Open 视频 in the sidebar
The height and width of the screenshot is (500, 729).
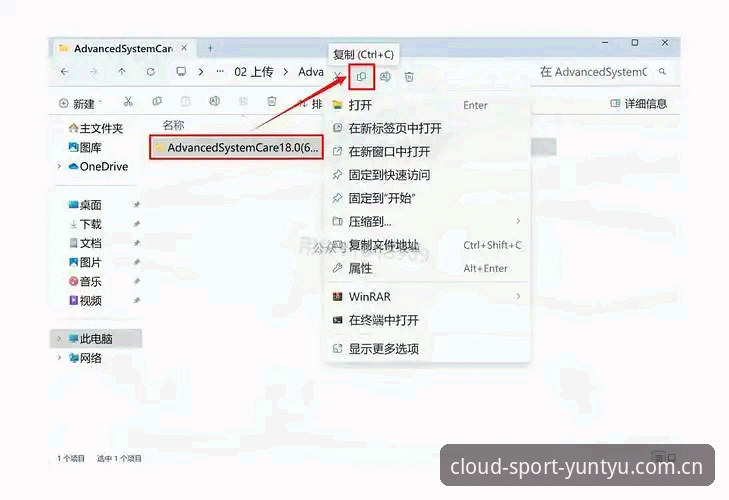tap(85, 301)
